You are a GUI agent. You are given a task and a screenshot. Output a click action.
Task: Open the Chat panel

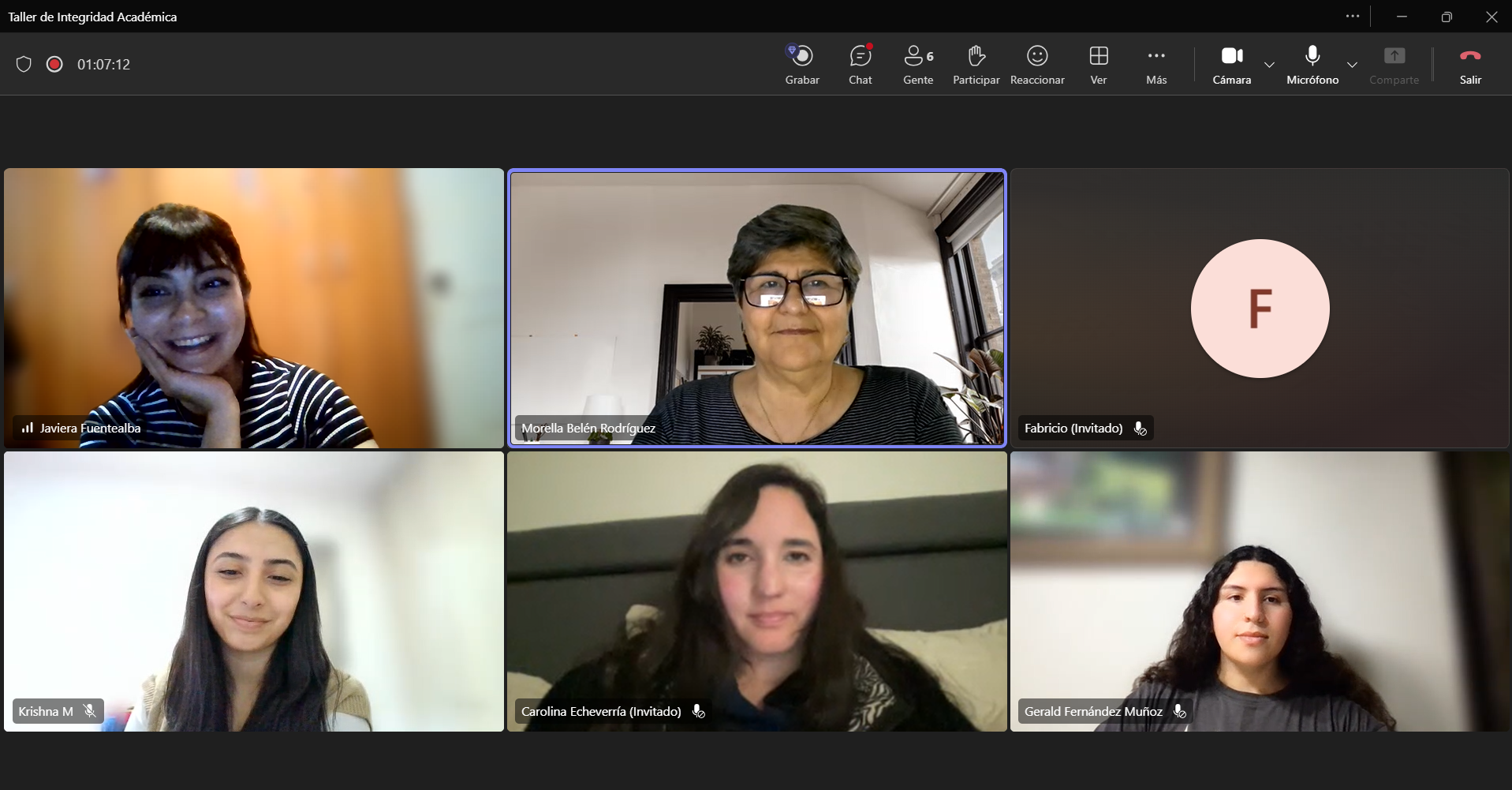(860, 65)
